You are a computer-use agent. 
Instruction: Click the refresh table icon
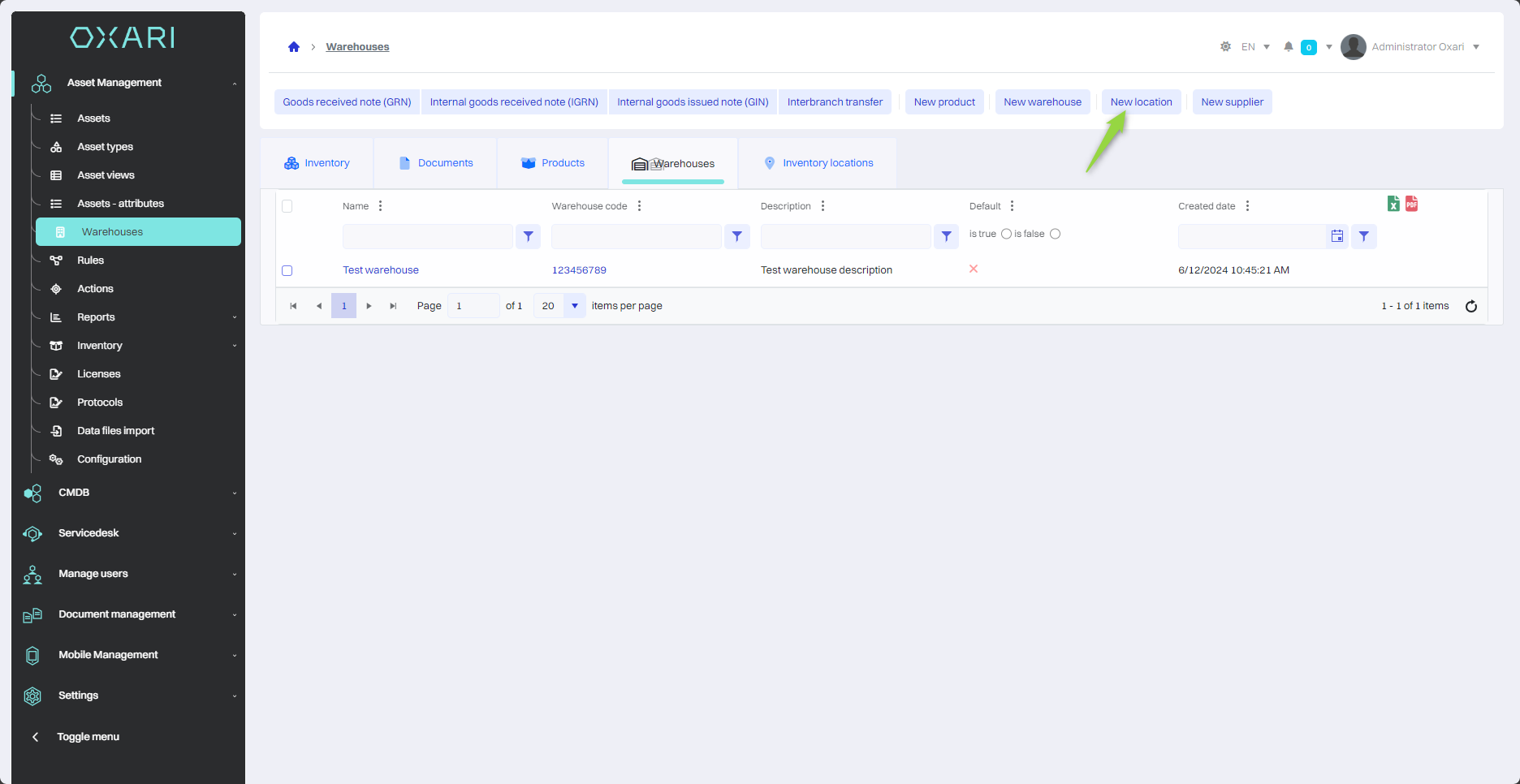[1470, 306]
